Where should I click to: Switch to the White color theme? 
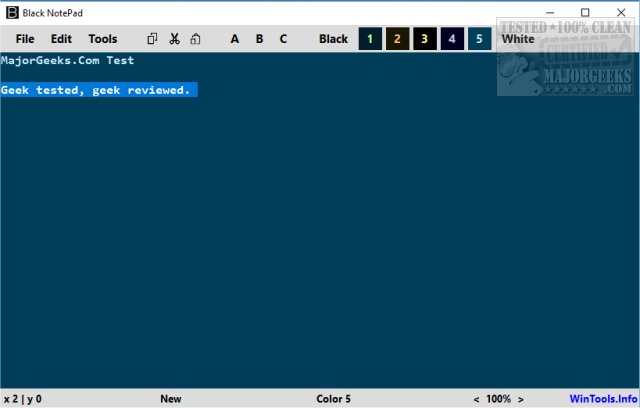[x=518, y=39]
